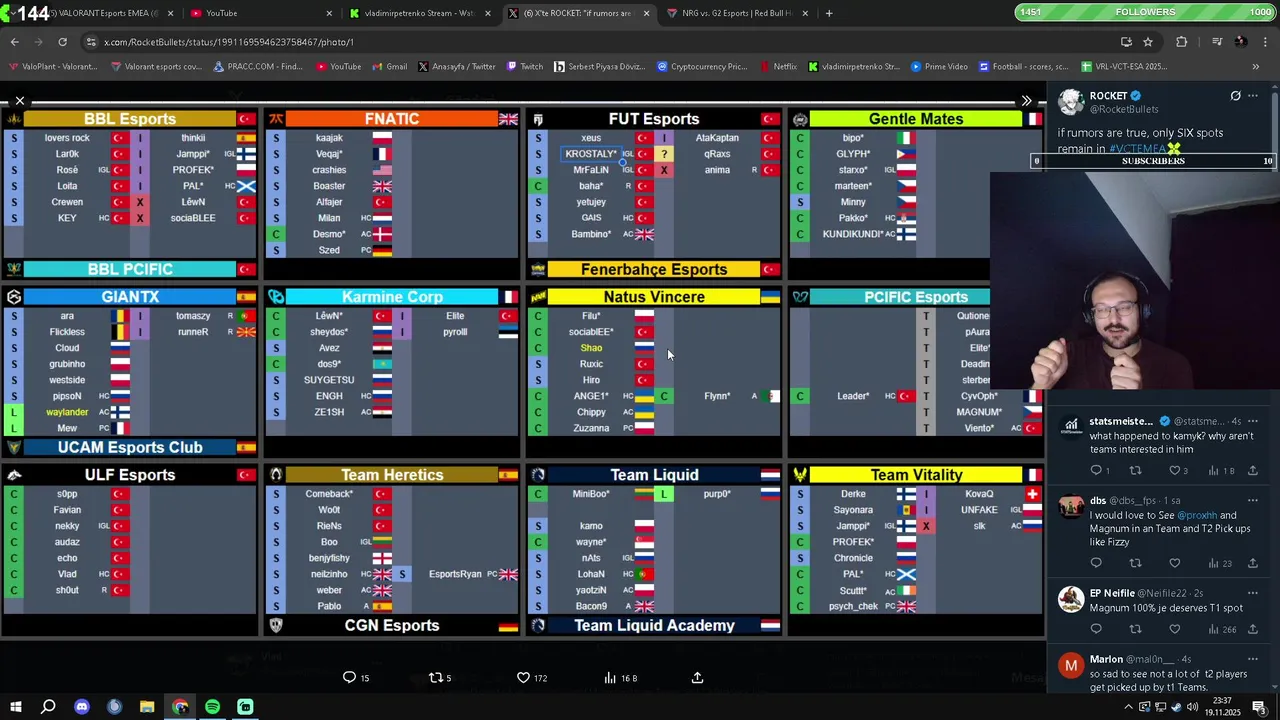
Task: Close the photo viewer with the X icon
Action: pos(19,101)
